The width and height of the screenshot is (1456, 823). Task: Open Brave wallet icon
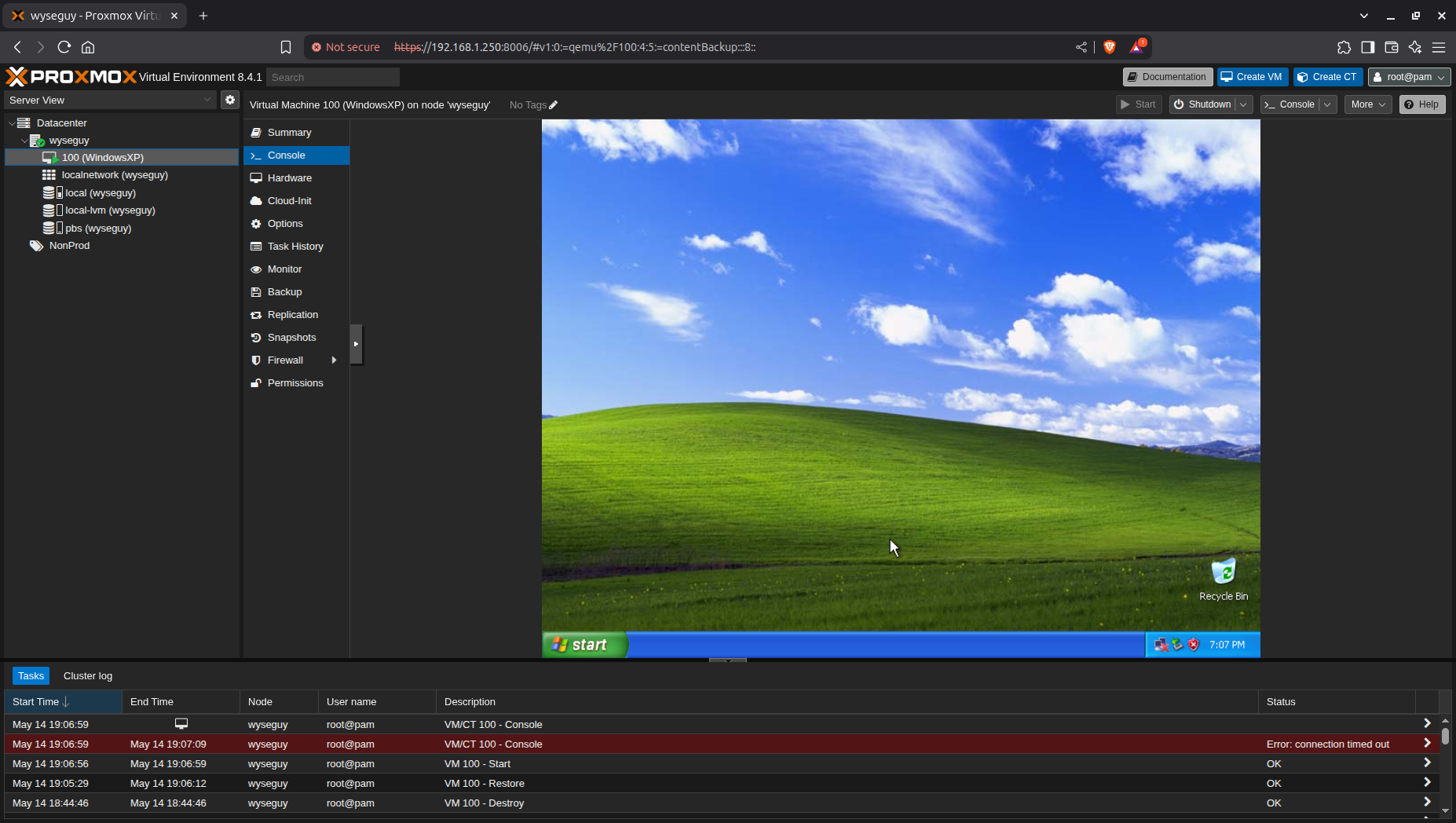coord(1391,47)
